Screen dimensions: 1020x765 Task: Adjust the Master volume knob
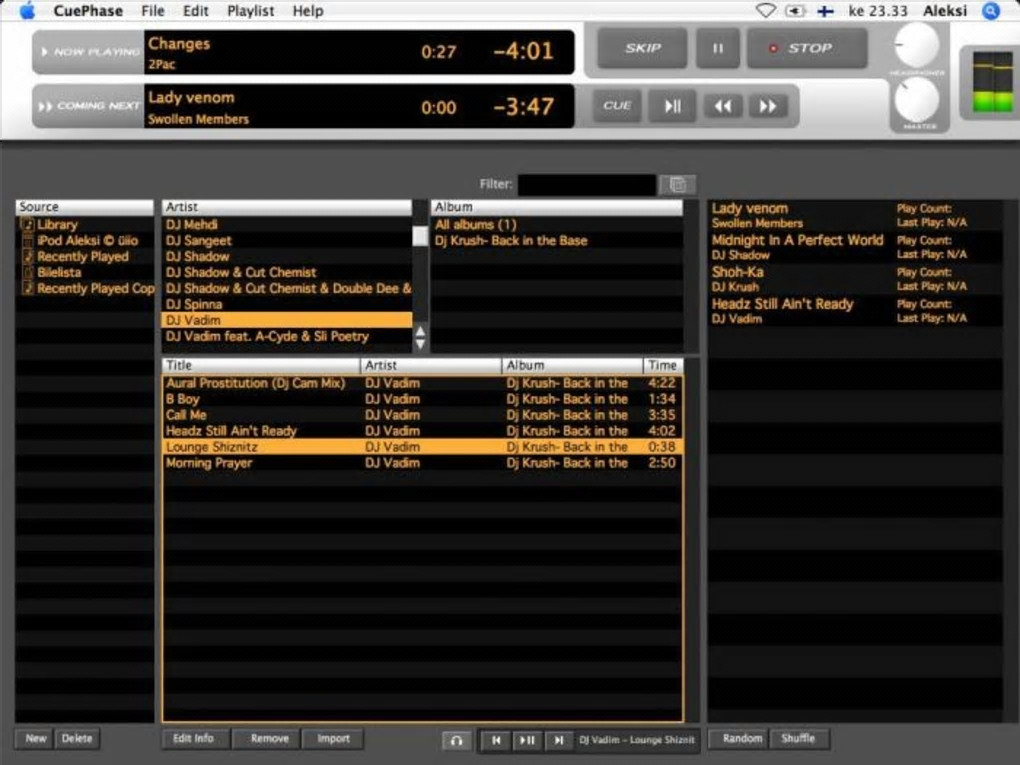(917, 100)
